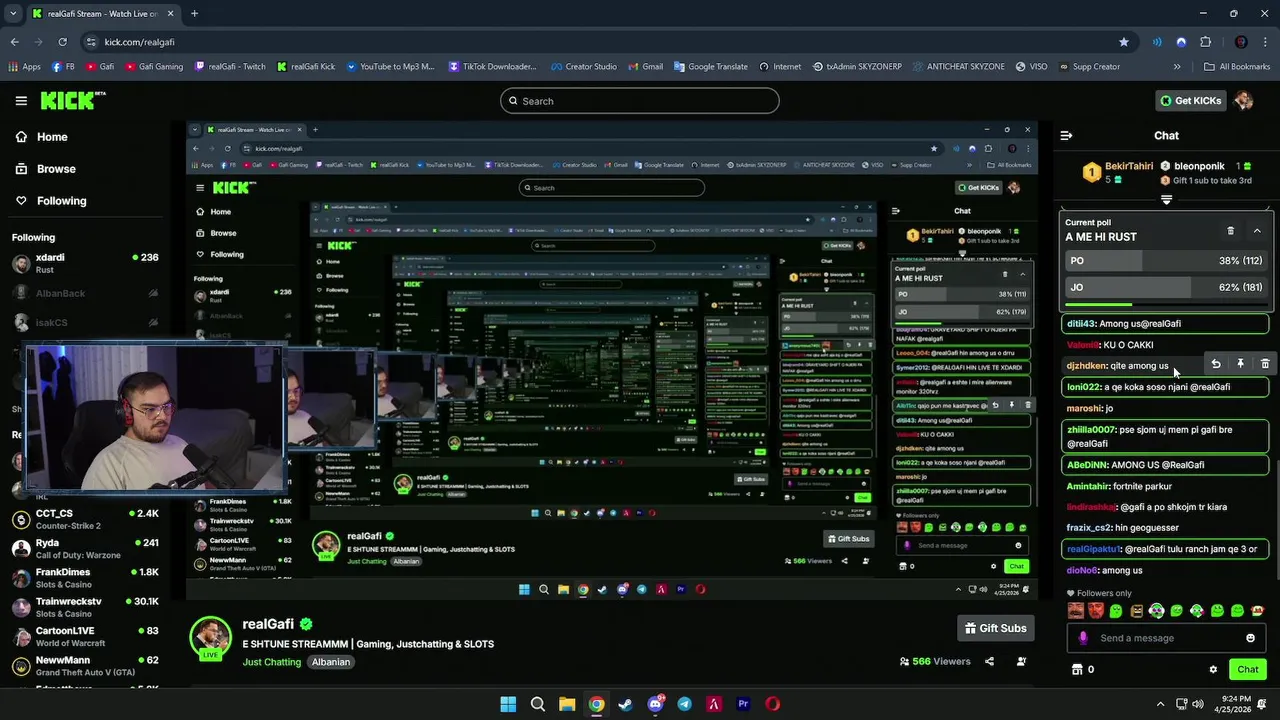Collapse the current poll chevron

tap(1257, 231)
